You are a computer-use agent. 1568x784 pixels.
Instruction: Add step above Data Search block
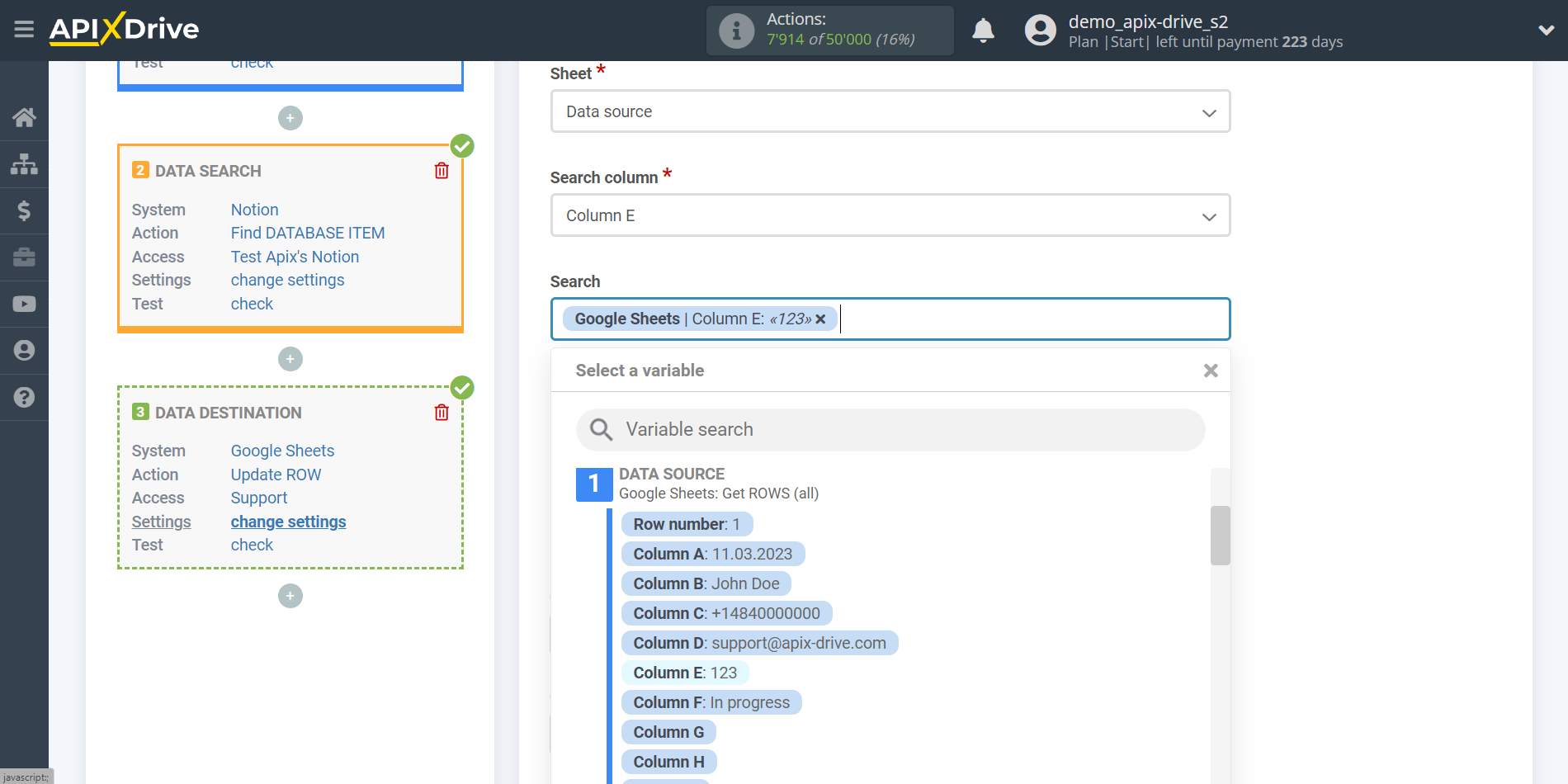(290, 118)
